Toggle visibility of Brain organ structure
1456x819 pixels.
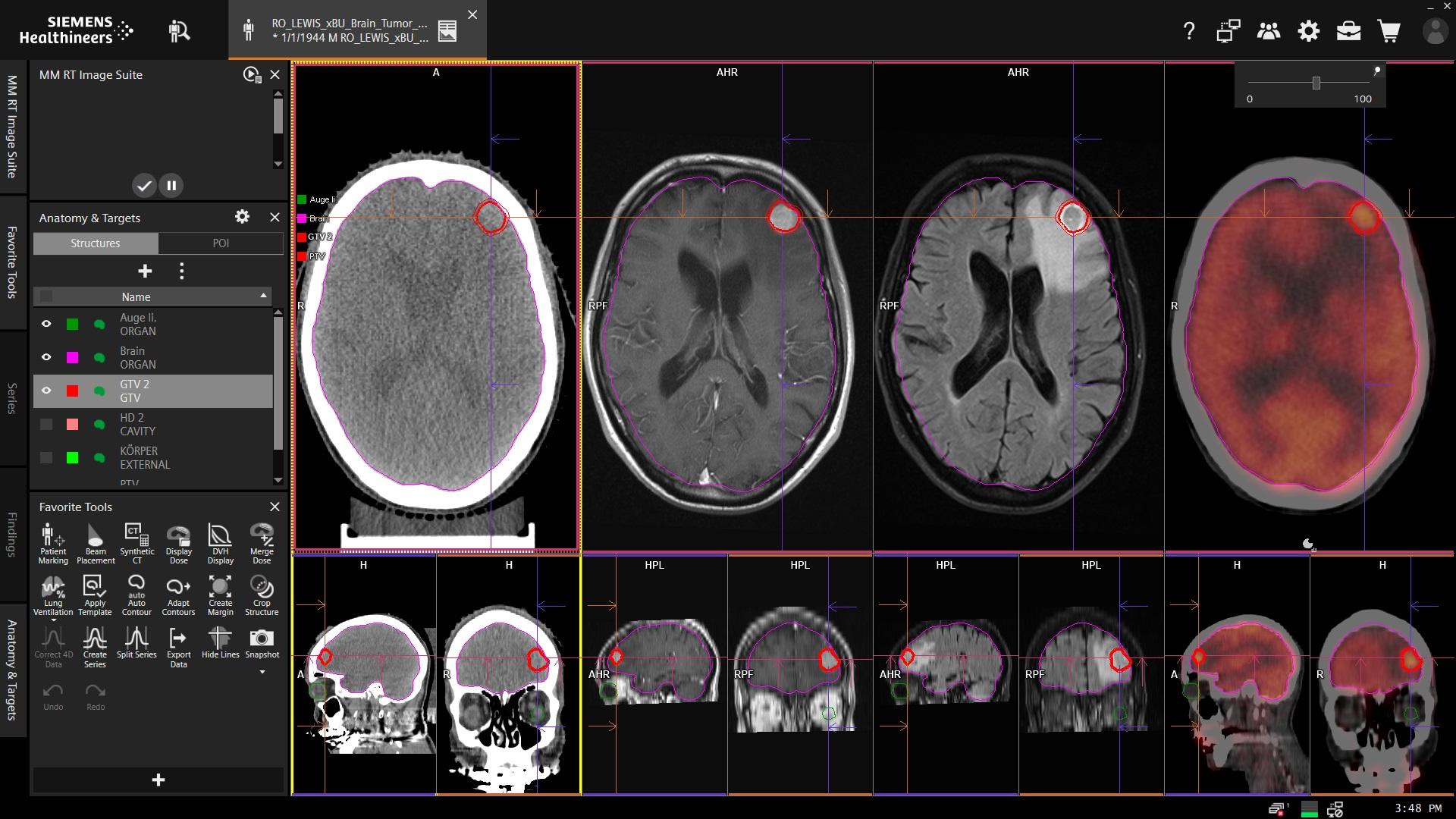click(46, 357)
